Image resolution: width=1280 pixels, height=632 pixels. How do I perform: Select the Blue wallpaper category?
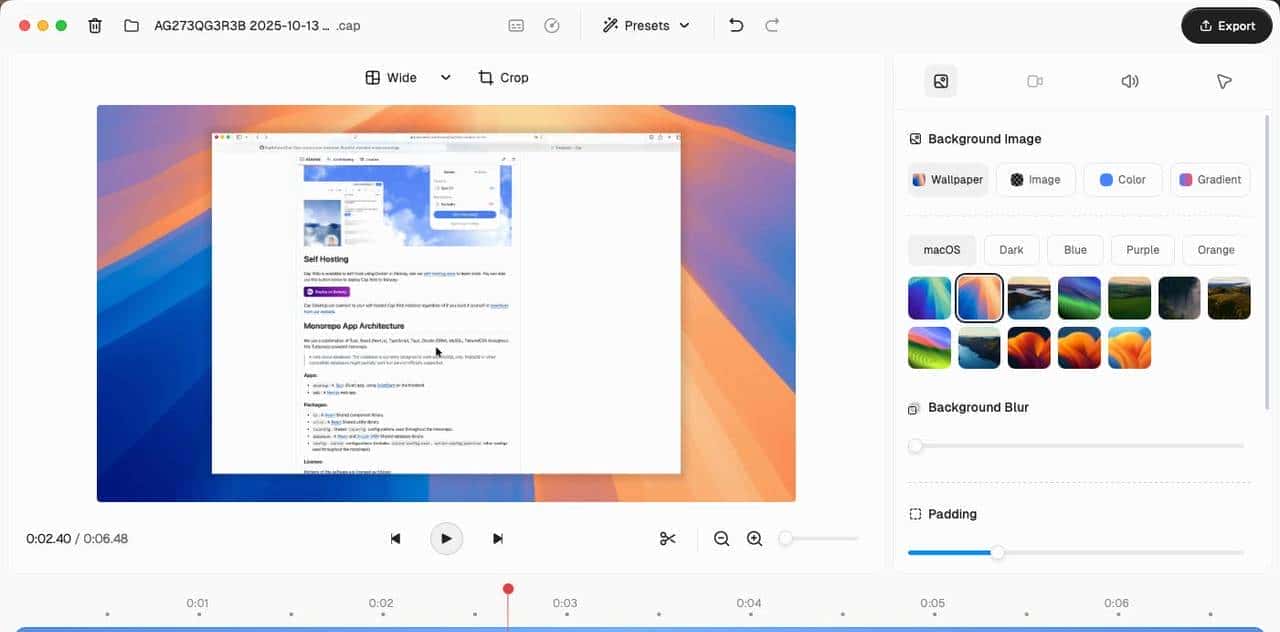point(1075,250)
